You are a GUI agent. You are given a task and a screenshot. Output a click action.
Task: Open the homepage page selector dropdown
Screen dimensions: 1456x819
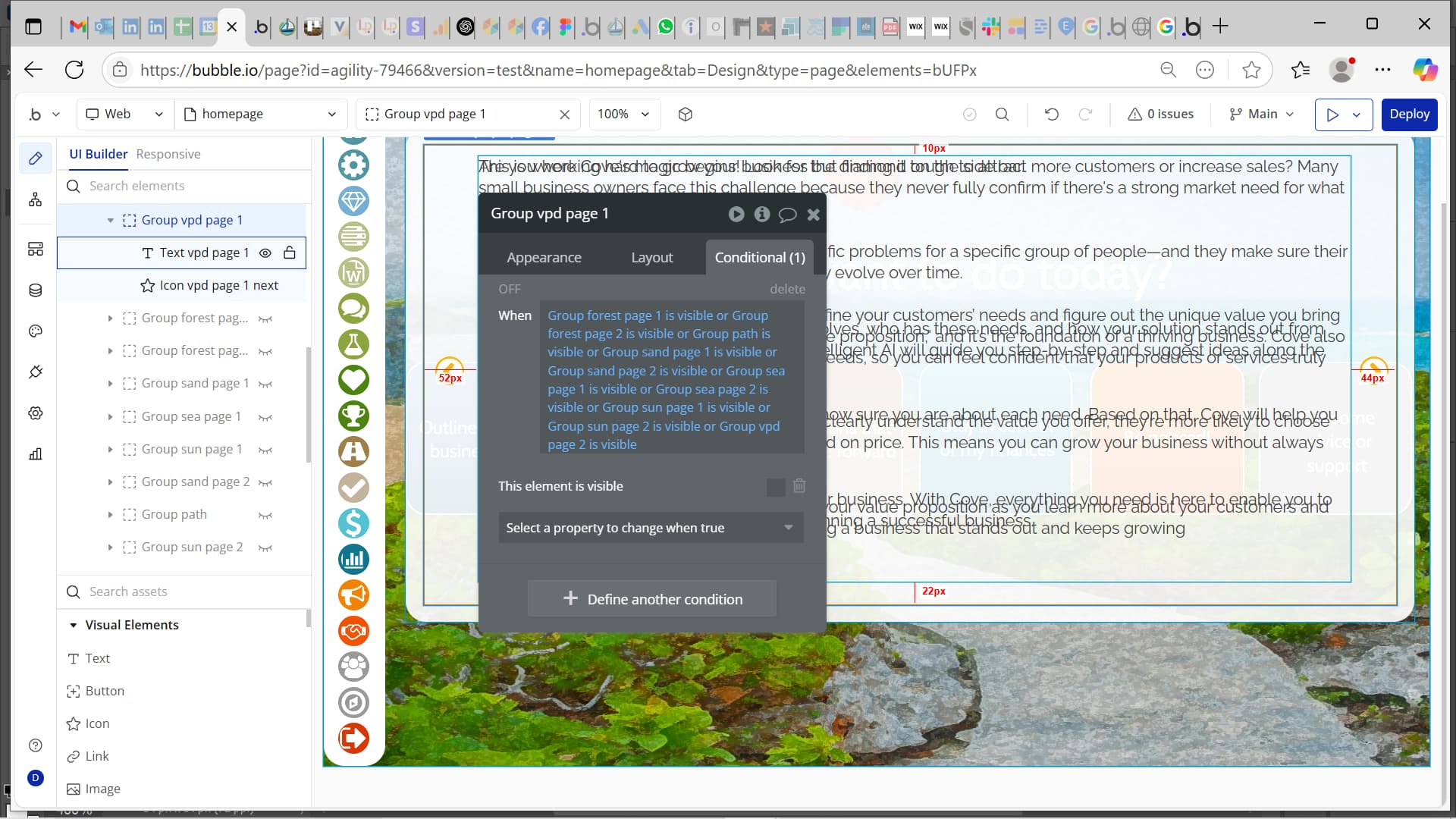click(x=260, y=115)
